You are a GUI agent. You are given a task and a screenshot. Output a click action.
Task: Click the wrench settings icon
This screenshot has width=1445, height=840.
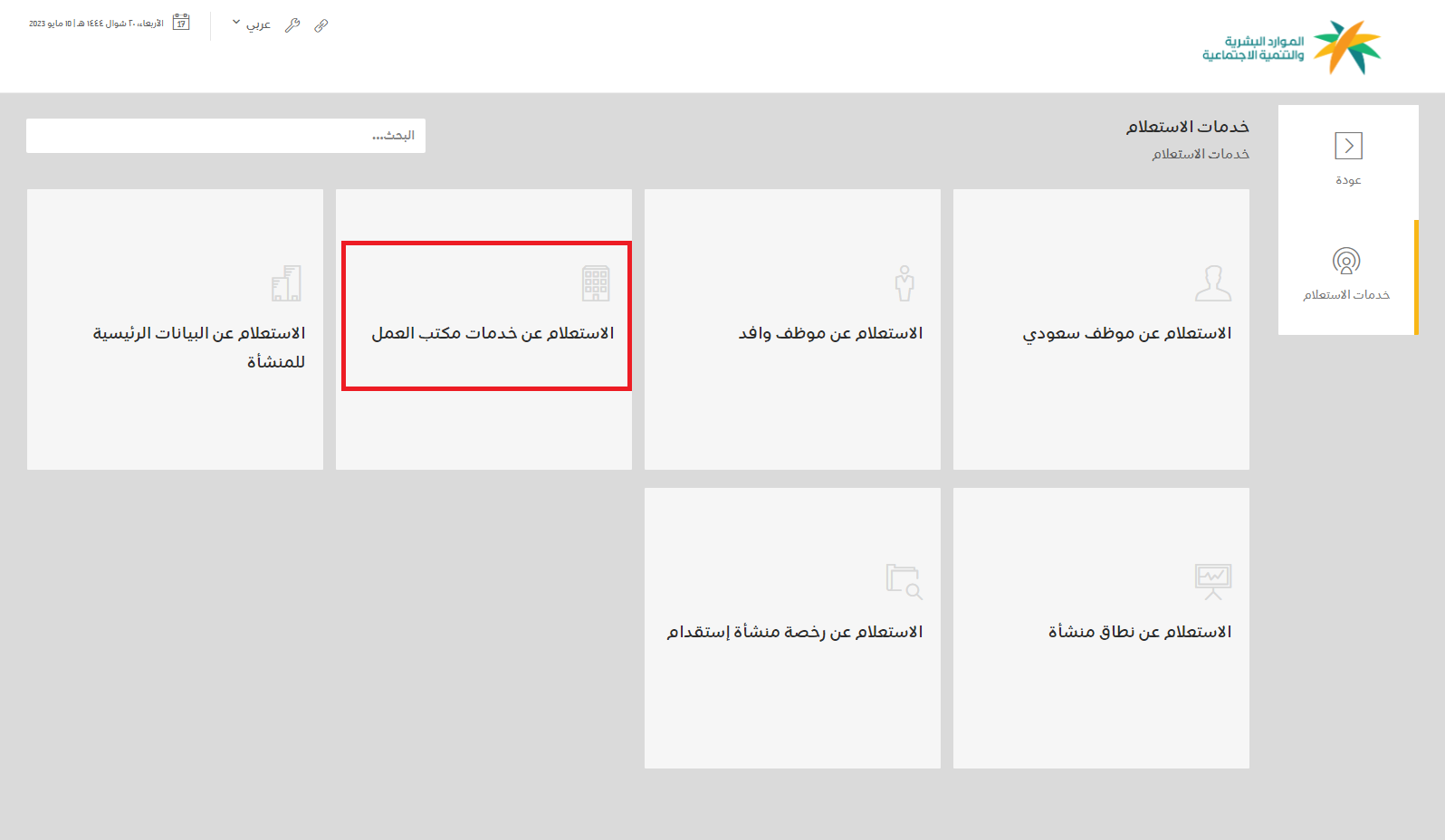(292, 25)
